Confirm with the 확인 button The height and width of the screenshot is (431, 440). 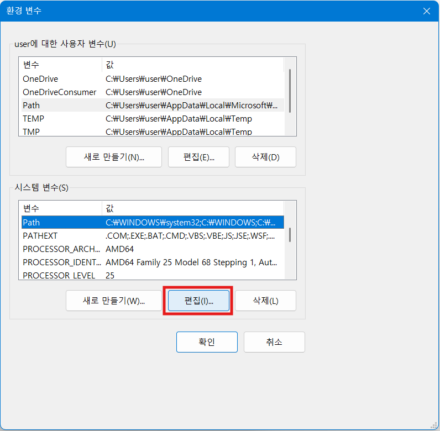pyautogui.click(x=207, y=342)
